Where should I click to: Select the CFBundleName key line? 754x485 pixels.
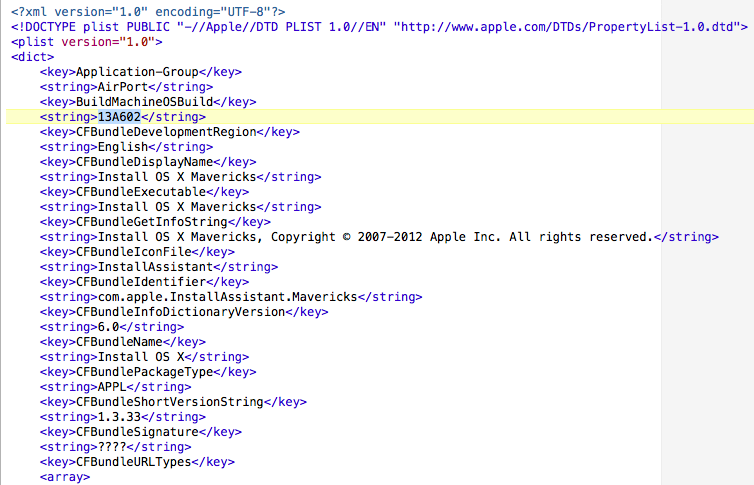coord(123,342)
